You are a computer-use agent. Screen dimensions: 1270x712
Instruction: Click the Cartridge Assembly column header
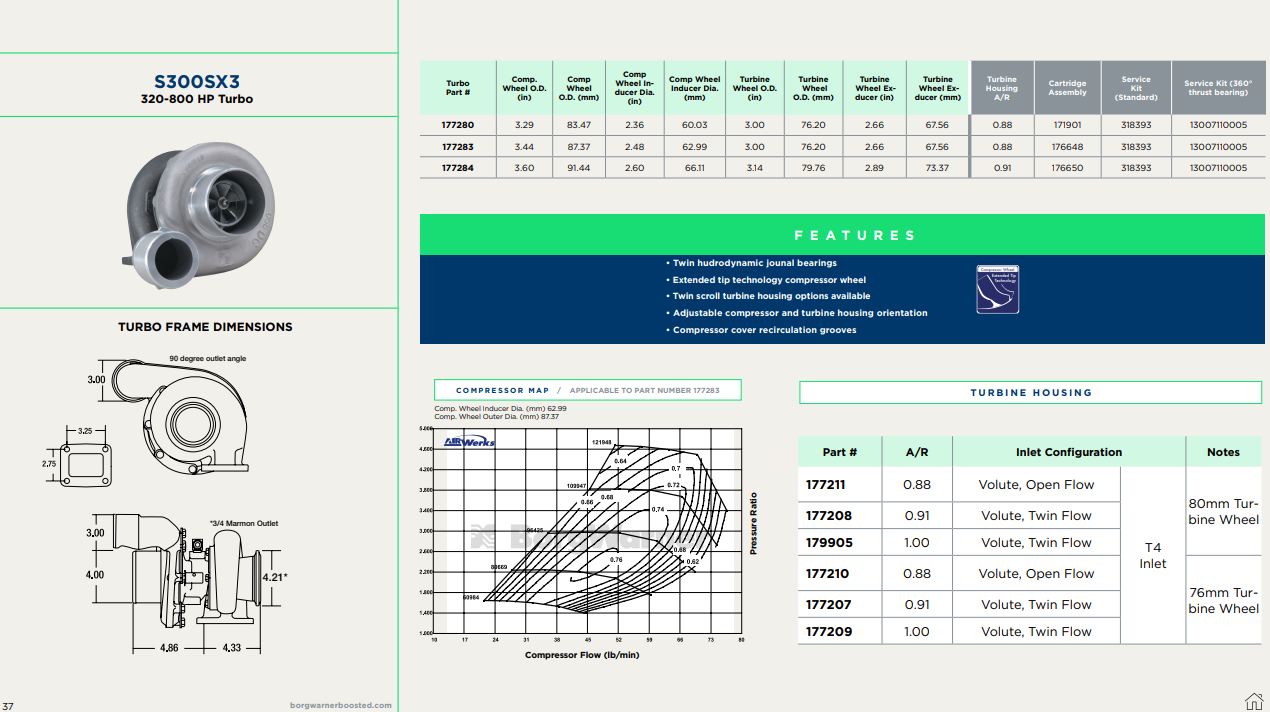pos(1067,88)
